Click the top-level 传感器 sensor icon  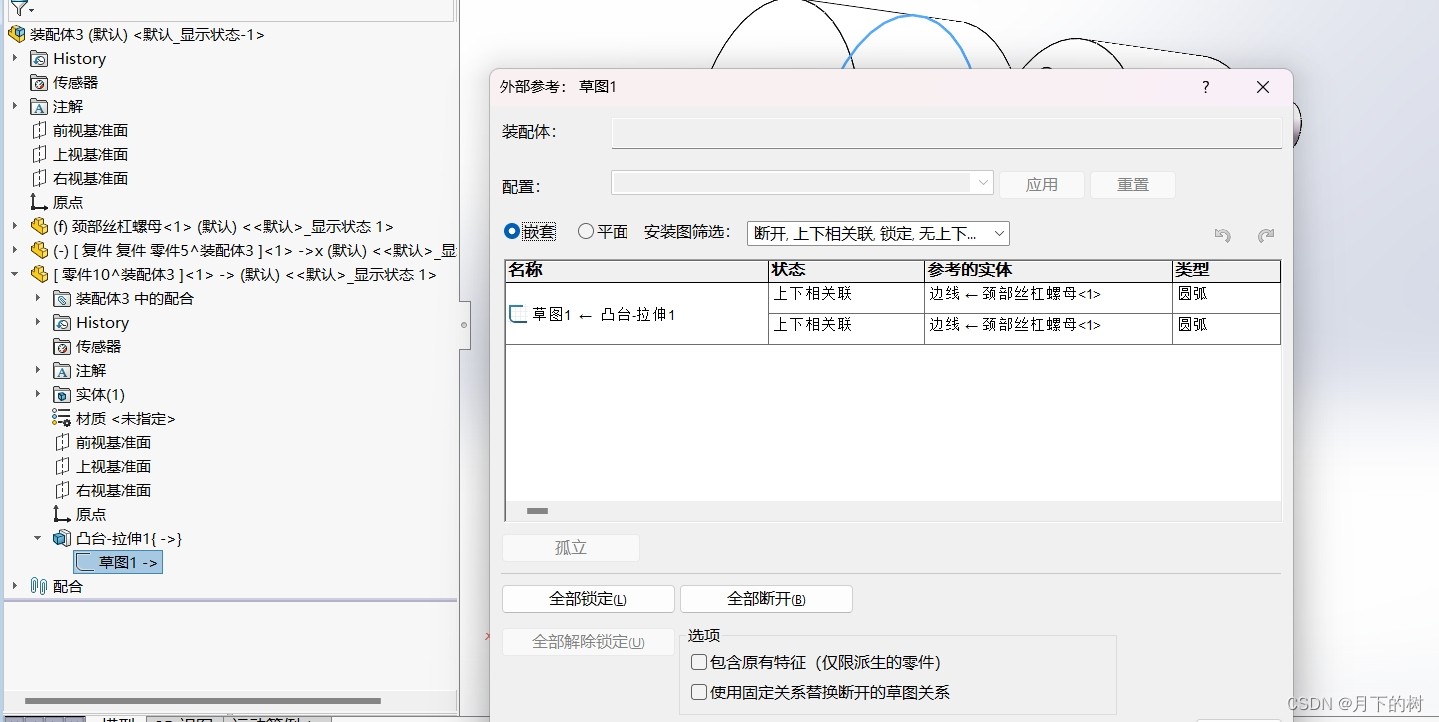tap(39, 82)
